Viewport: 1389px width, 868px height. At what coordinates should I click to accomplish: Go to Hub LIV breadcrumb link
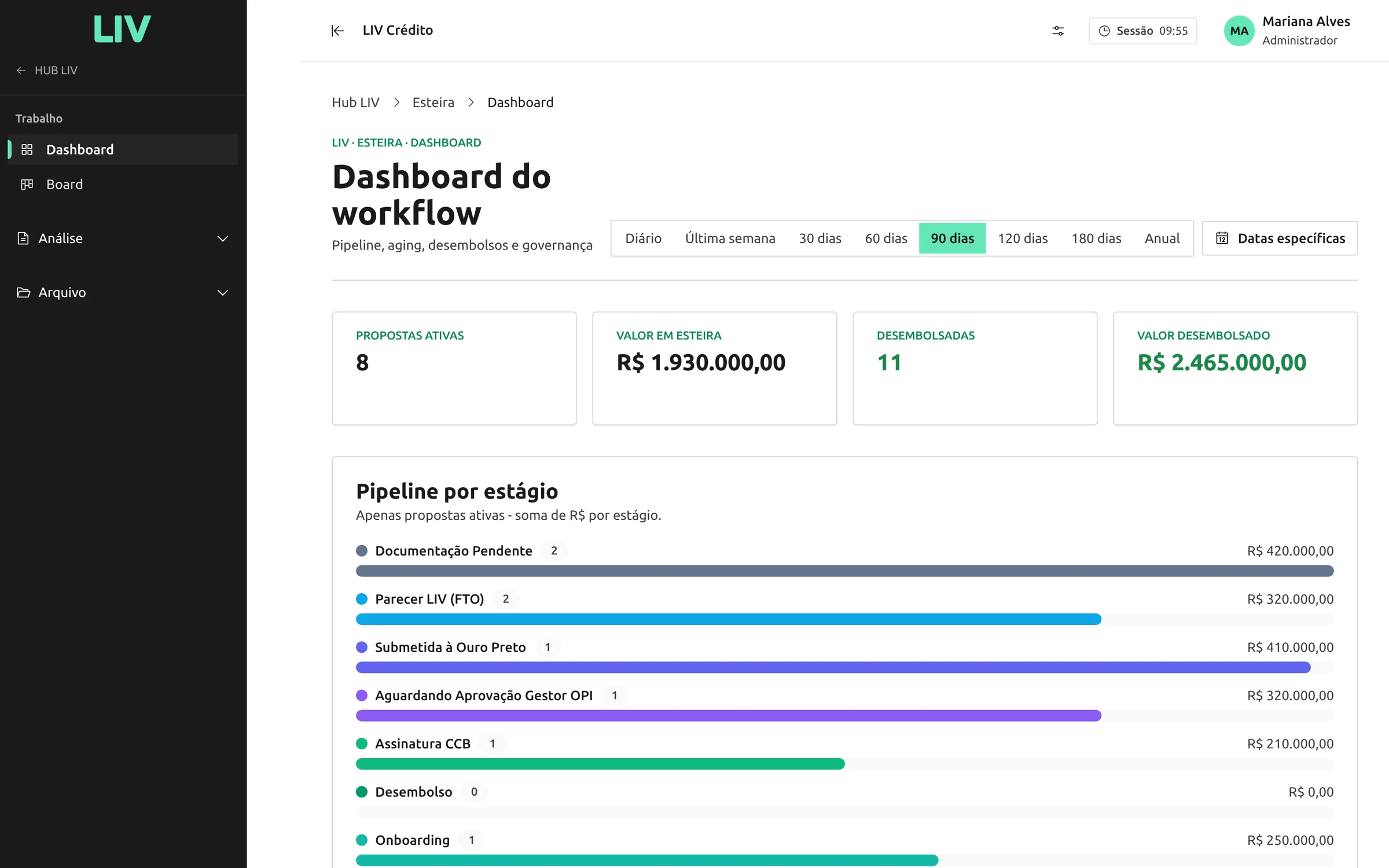tap(355, 102)
